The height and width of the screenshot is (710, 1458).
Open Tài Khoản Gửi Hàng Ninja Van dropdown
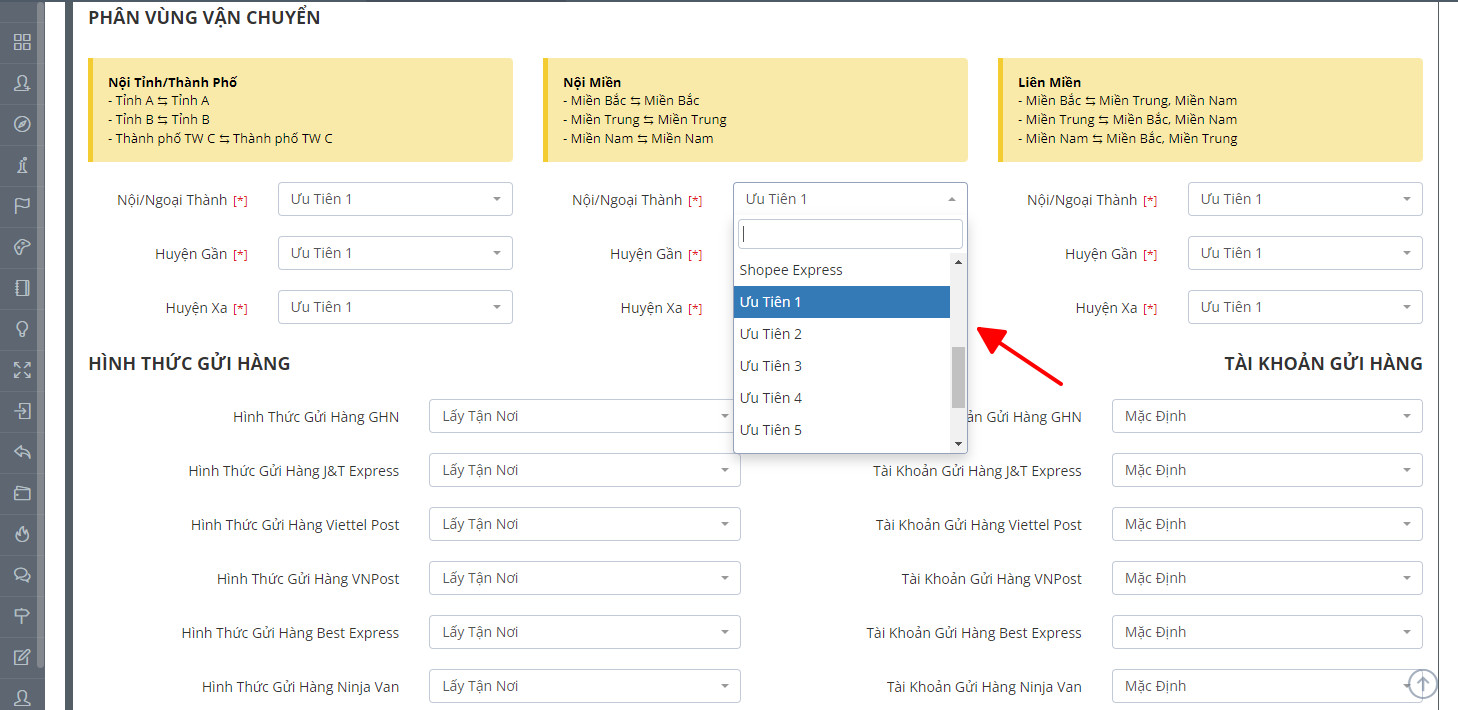1267,686
